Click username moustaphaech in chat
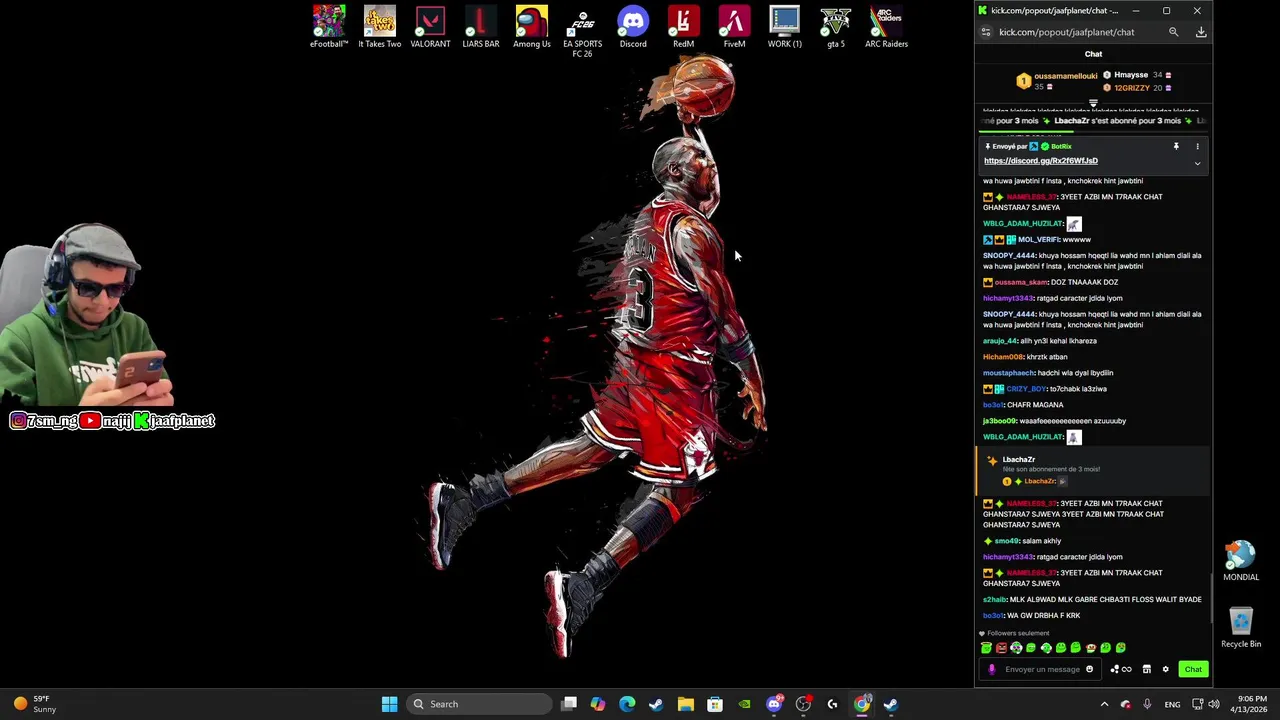The width and height of the screenshot is (1280, 720). [x=1008, y=373]
